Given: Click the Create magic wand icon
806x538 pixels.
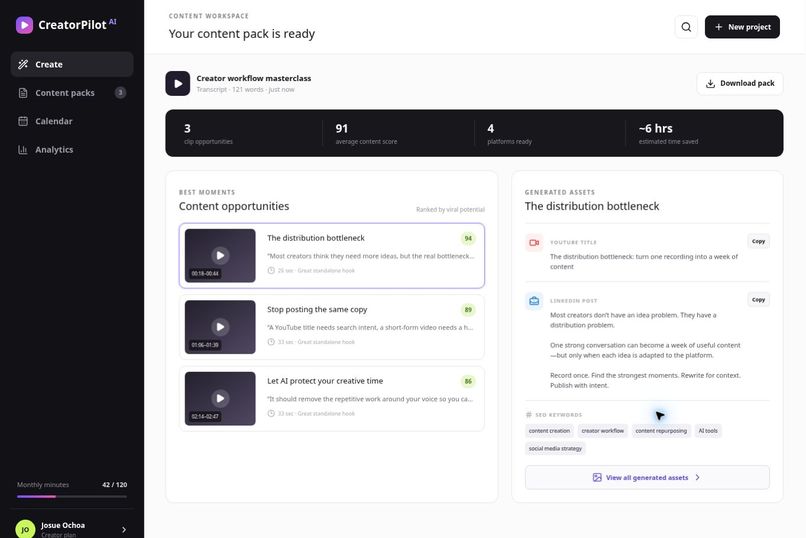Looking at the screenshot, I should (x=23, y=64).
